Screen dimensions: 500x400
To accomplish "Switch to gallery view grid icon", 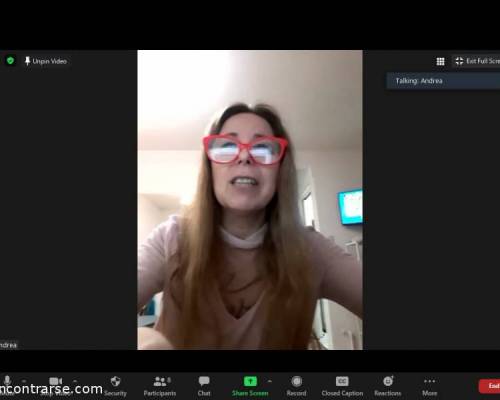I will point(440,61).
